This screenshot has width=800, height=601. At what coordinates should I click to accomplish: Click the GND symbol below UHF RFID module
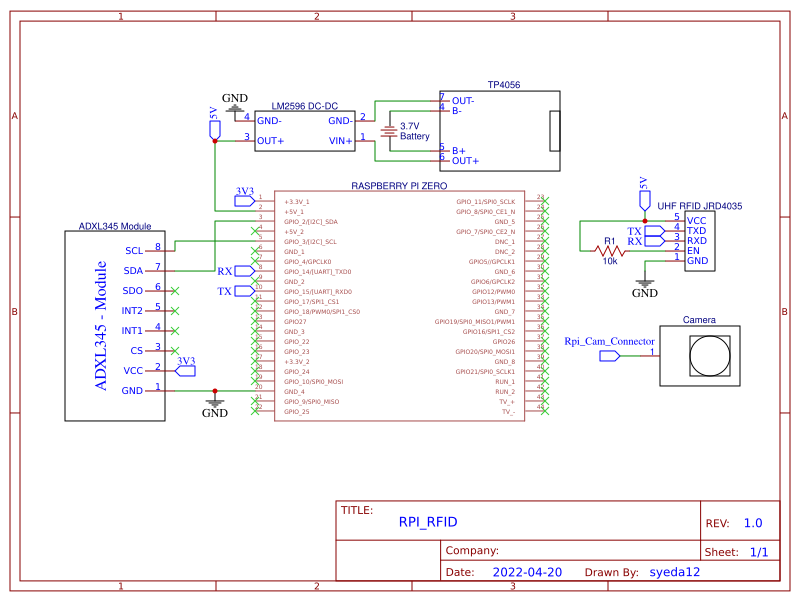[645, 285]
